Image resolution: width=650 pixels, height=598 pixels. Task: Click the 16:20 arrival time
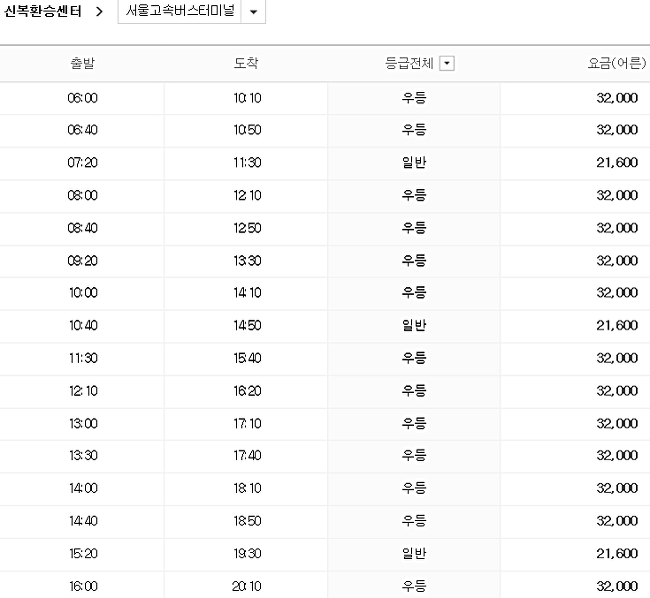[247, 391]
